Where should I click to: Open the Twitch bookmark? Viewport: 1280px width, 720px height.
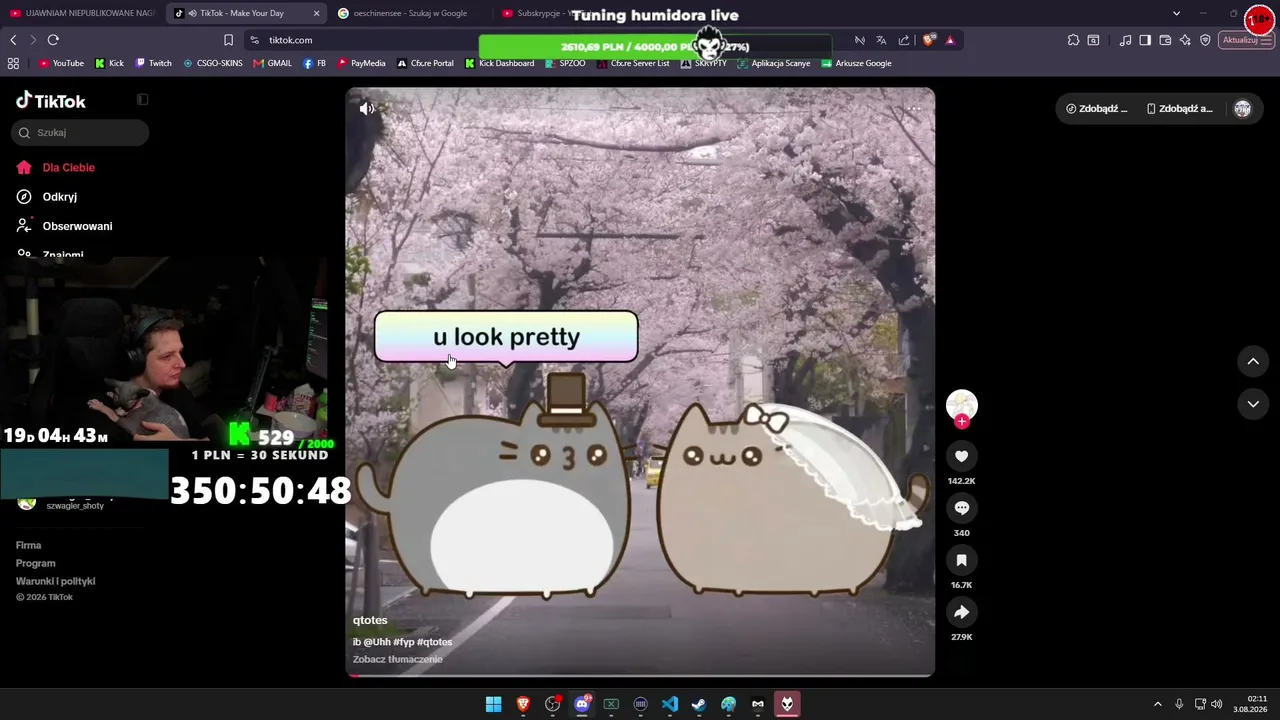tap(153, 63)
